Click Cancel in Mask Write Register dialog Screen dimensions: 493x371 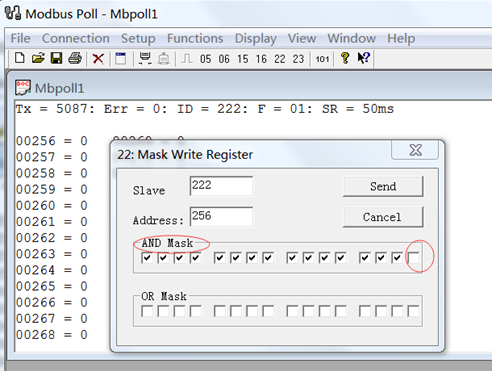[x=383, y=217]
